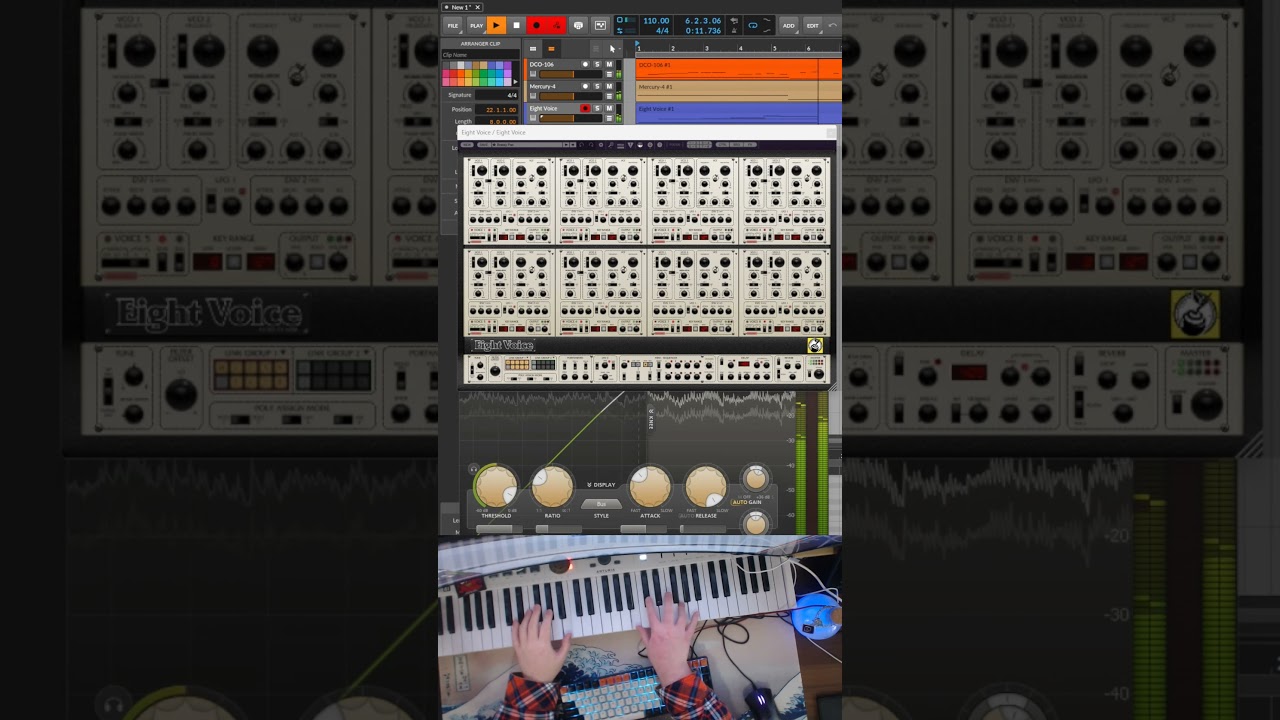Click the lane icon on DCO-106 track
This screenshot has height=720, width=1280.
click(609, 74)
